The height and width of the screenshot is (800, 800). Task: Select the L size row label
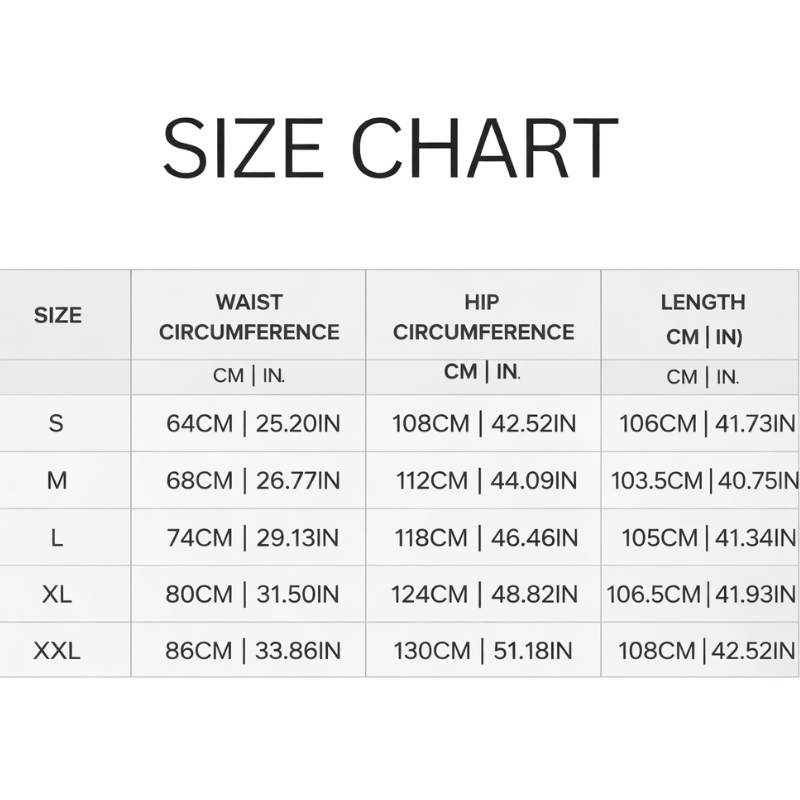click(x=56, y=538)
